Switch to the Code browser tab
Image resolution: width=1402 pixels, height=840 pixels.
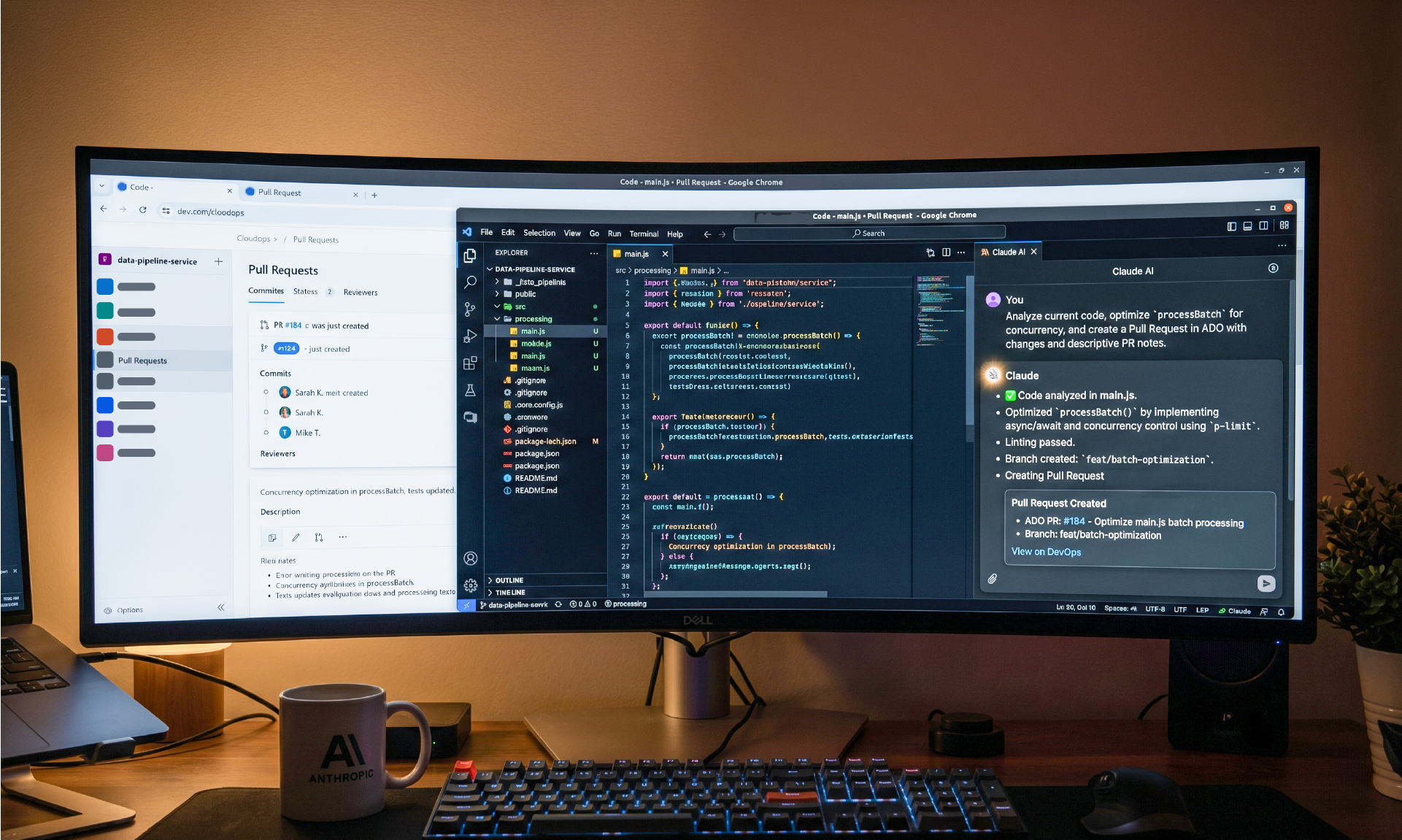(x=174, y=188)
